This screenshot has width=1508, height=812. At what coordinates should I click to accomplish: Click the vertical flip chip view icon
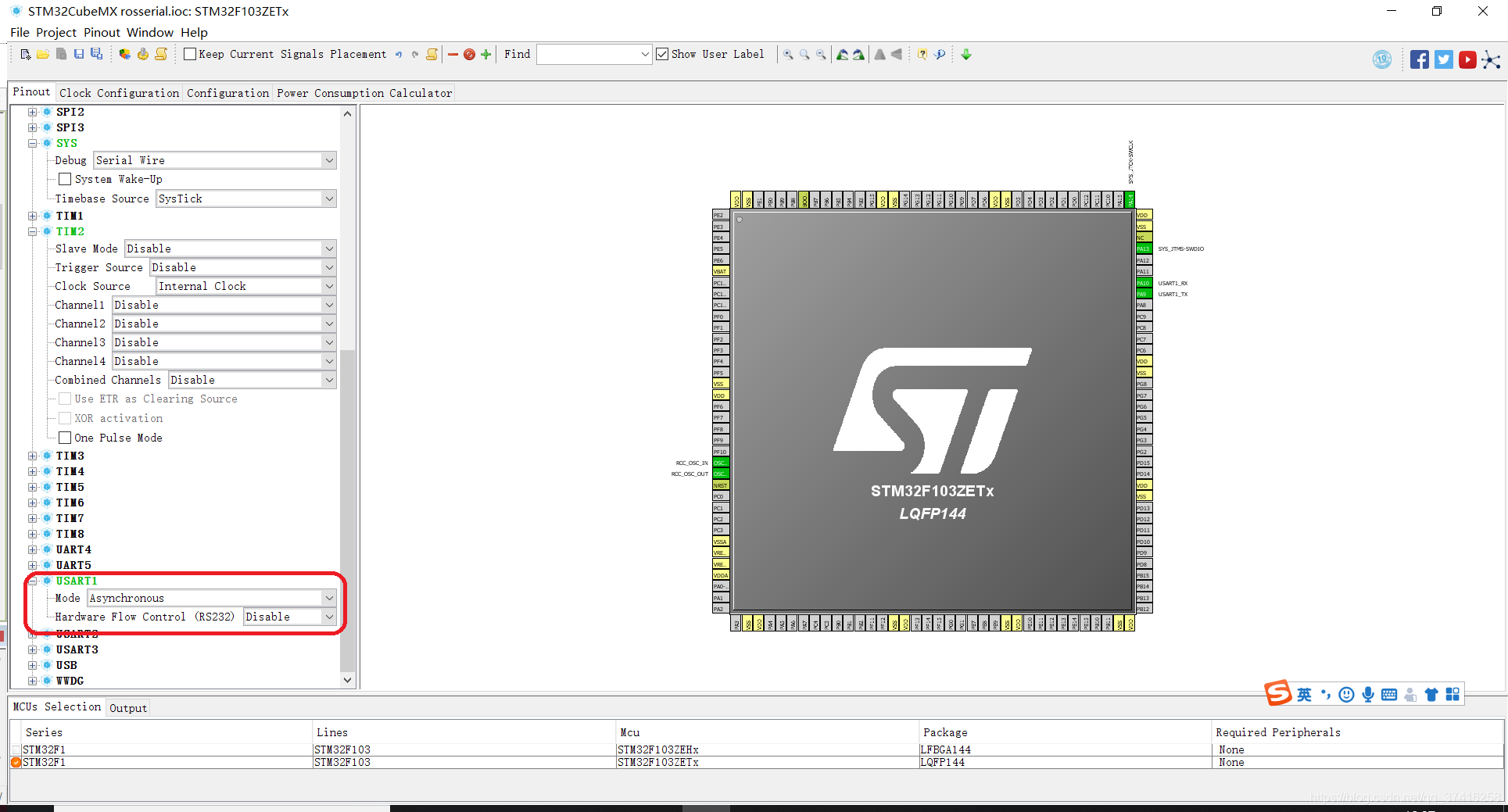[x=880, y=55]
